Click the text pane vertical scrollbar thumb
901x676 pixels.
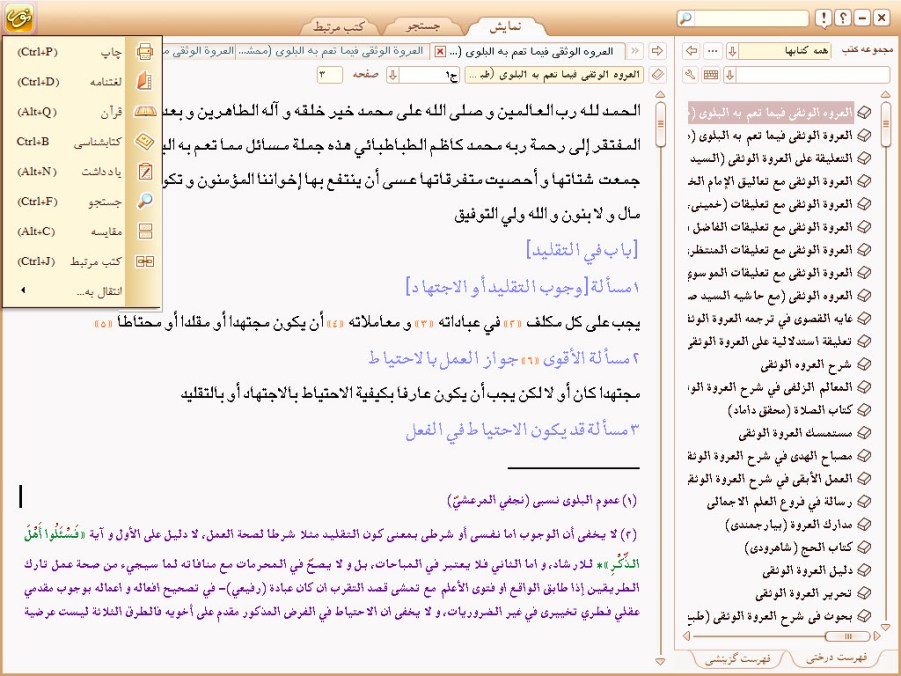pos(660,124)
